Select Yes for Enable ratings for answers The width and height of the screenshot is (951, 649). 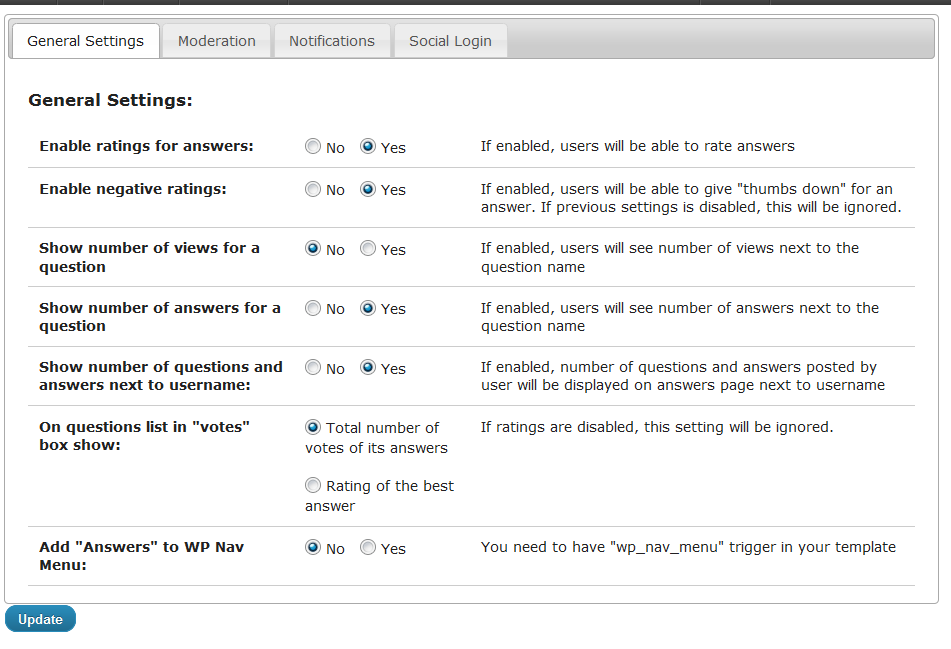tap(368, 147)
